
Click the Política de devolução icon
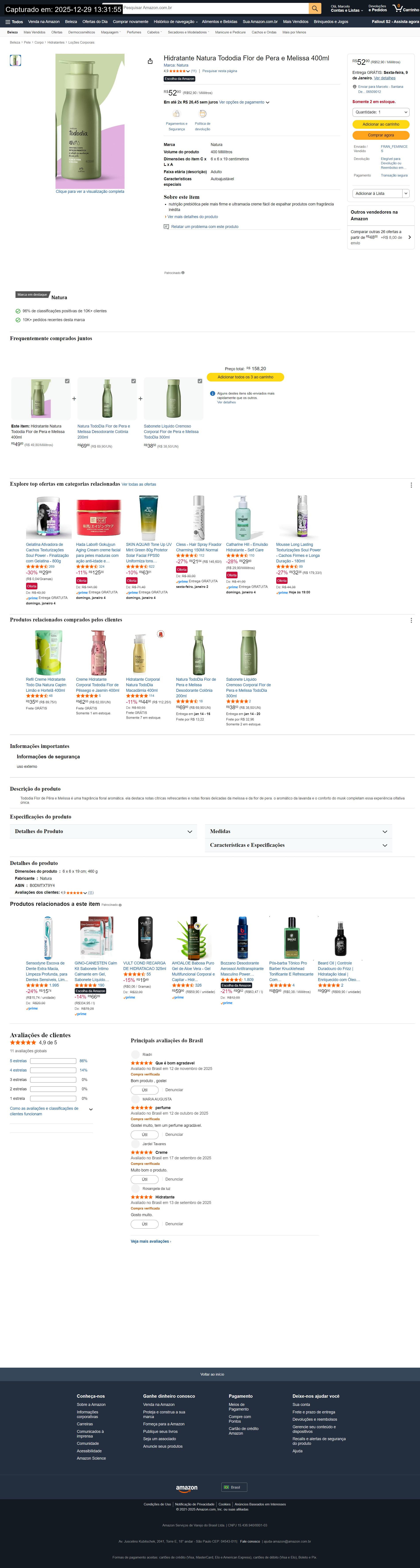[203, 114]
